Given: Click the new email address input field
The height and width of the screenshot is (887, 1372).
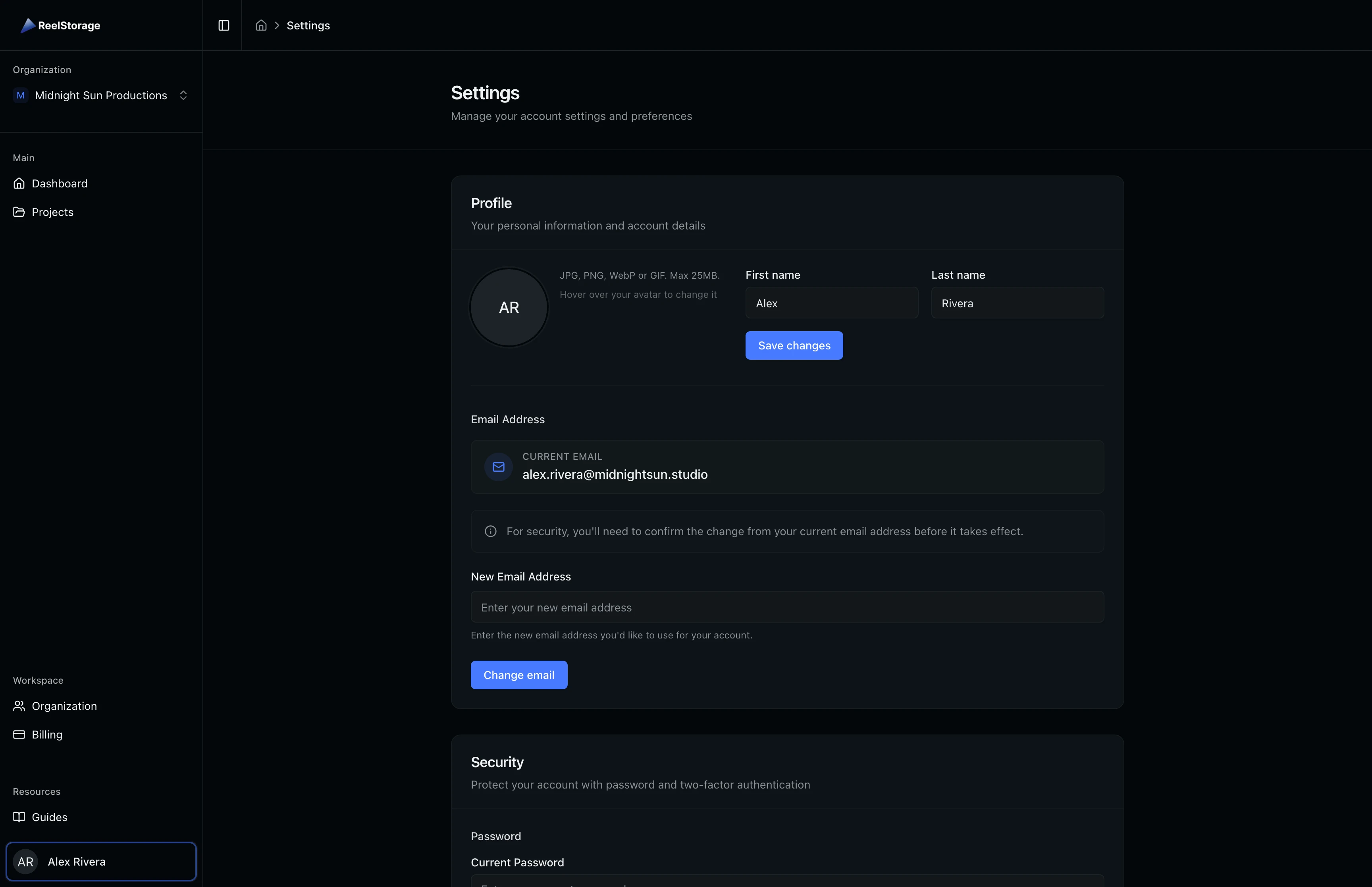Looking at the screenshot, I should [x=787, y=607].
